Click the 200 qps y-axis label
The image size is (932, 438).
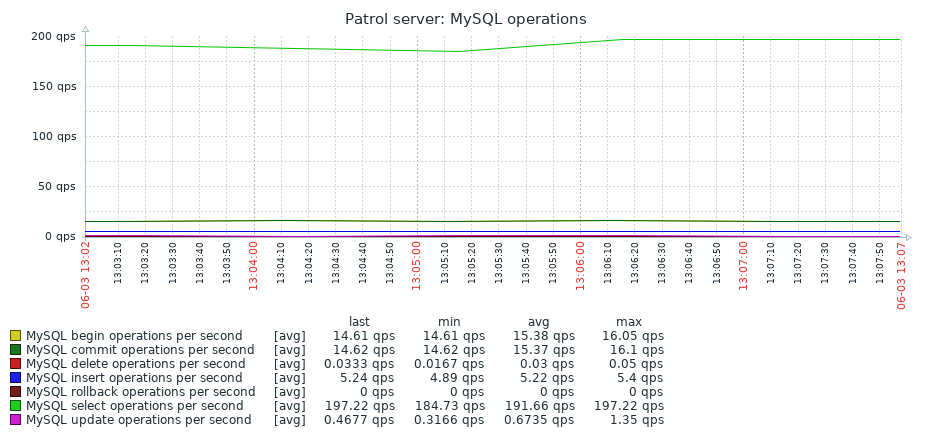click(x=53, y=36)
